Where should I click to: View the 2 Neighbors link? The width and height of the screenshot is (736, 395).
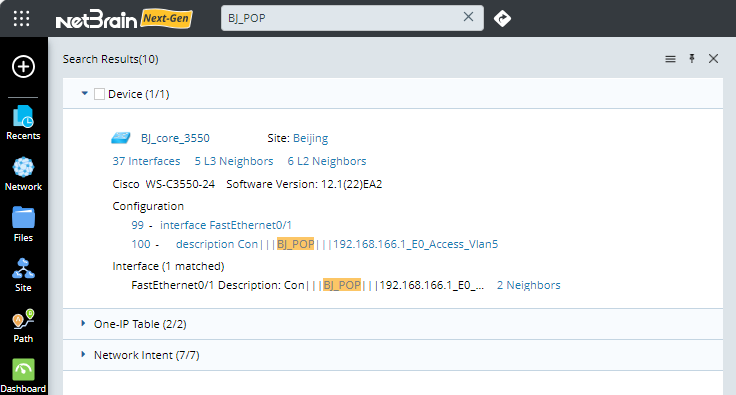click(529, 285)
